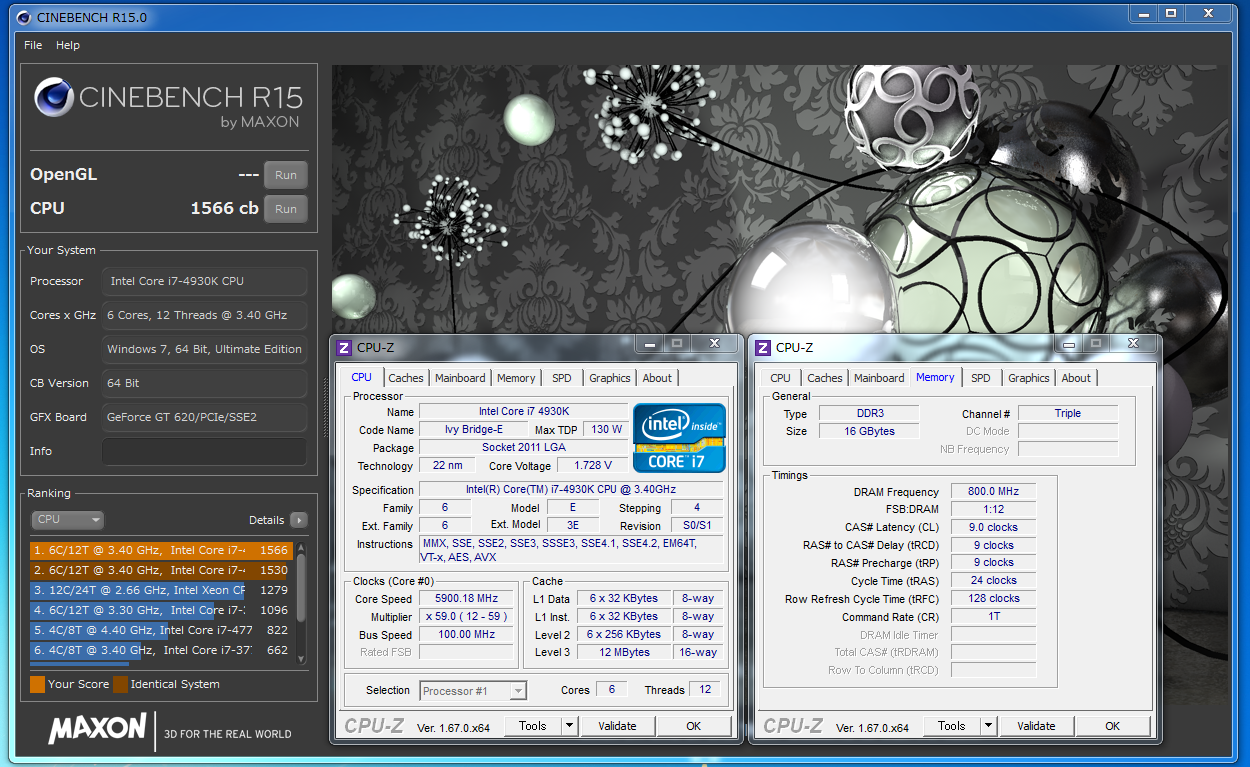
Task: Click the FSB:DRAM 1:12 value
Action: click(x=995, y=510)
